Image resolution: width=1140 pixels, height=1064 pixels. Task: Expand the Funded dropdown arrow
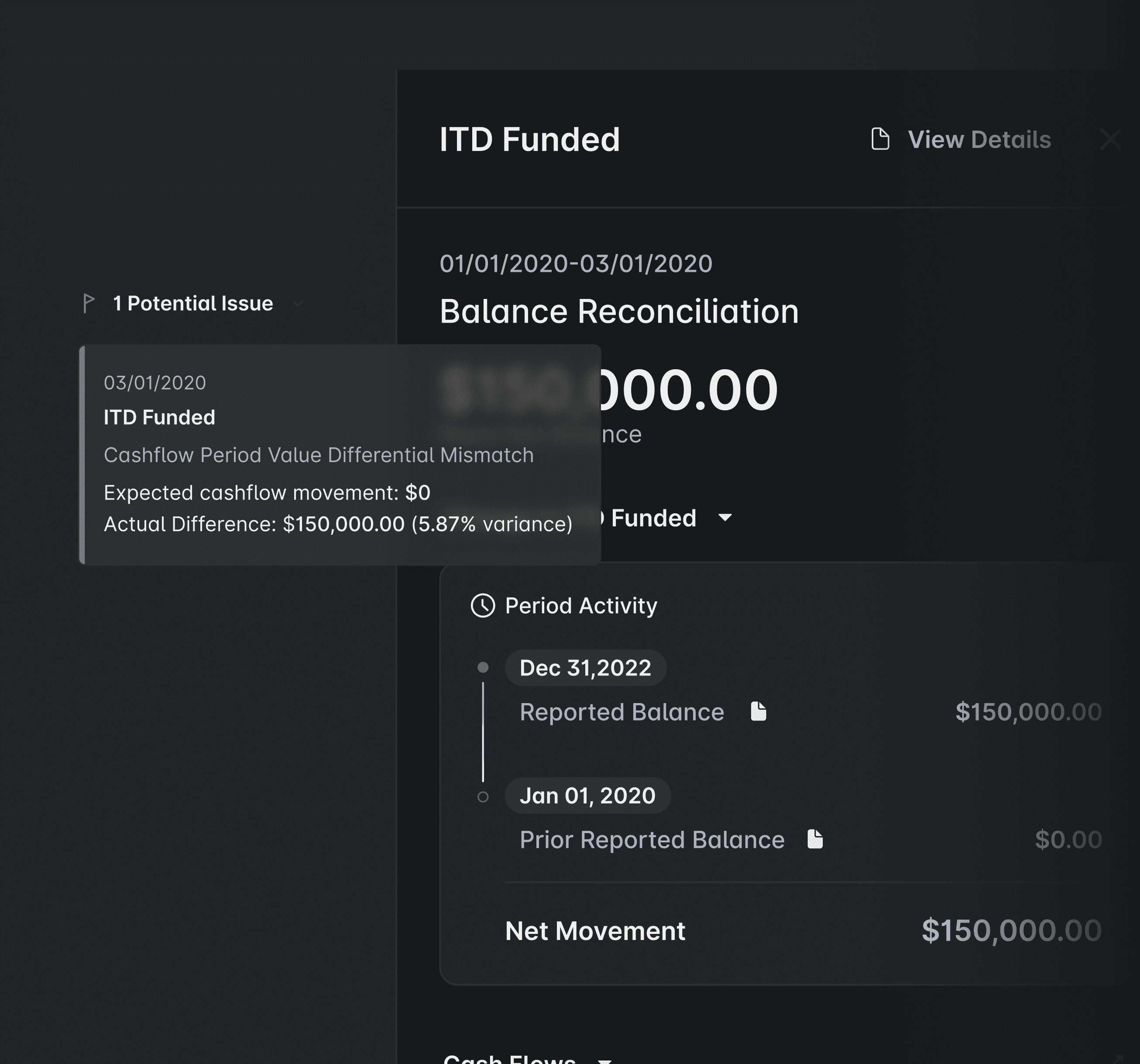725,518
